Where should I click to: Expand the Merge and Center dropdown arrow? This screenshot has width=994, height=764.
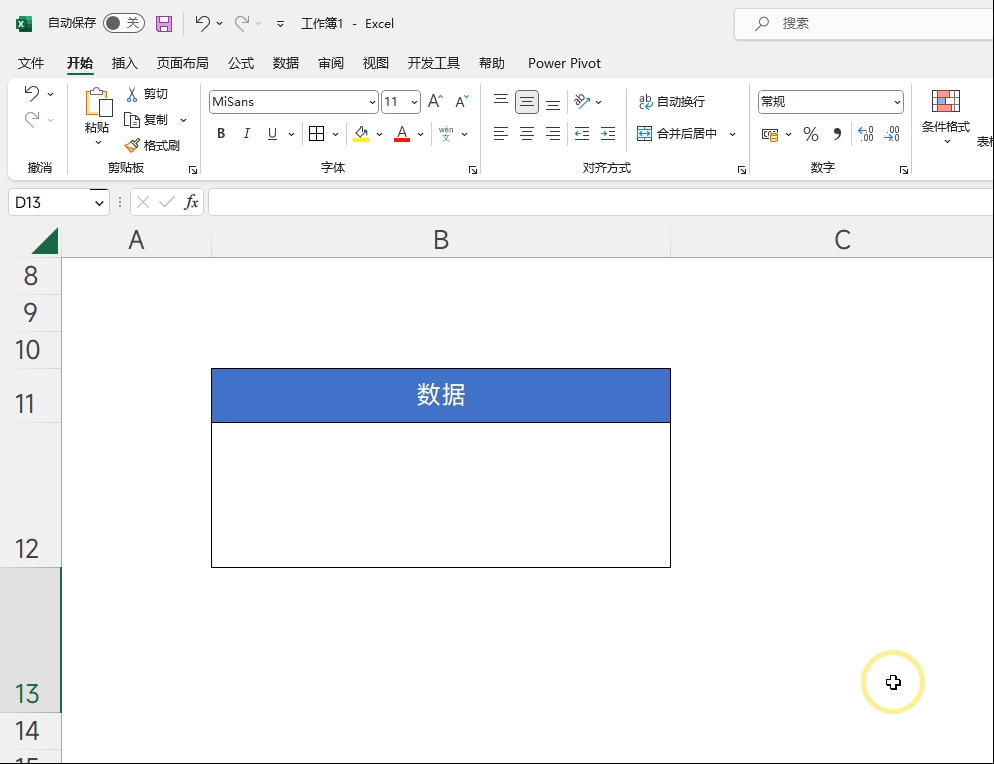732,134
